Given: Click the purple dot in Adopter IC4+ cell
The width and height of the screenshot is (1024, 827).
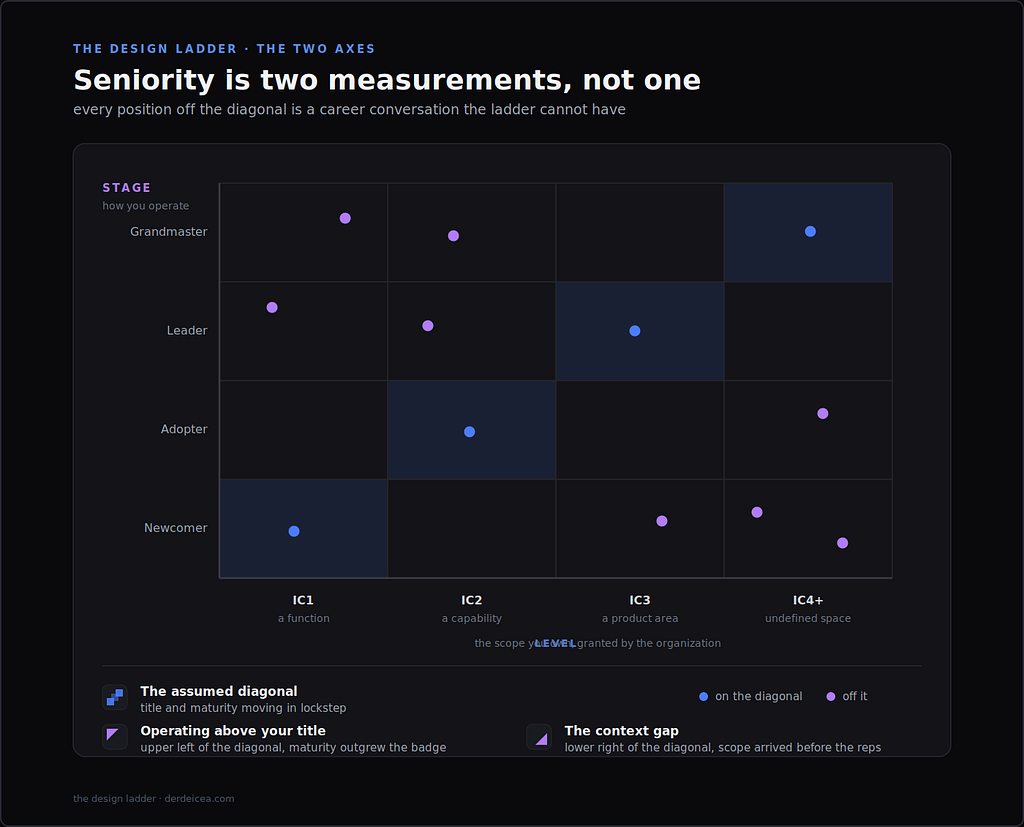Looking at the screenshot, I should (823, 414).
